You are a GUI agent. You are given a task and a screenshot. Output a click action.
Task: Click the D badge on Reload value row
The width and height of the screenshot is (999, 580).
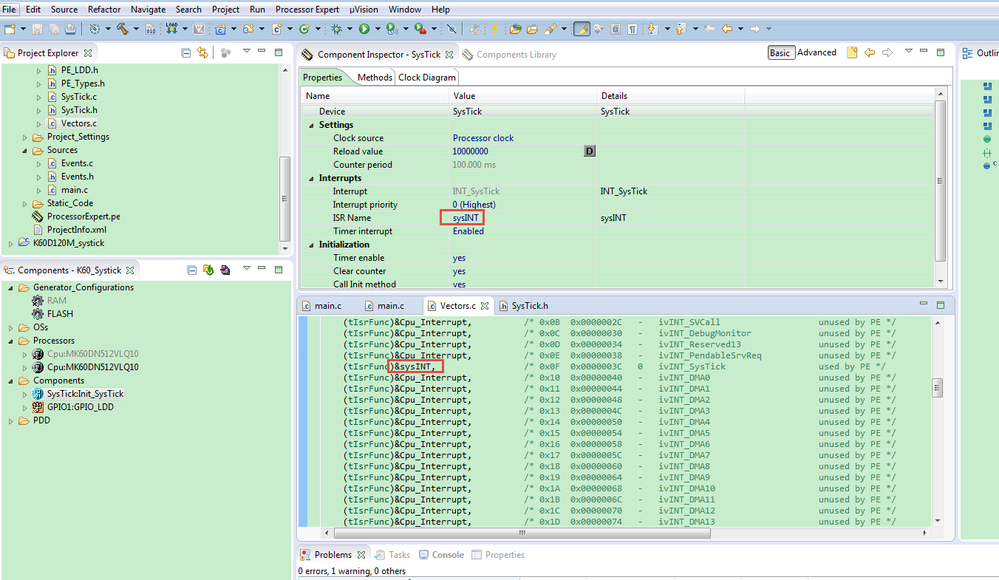[589, 151]
